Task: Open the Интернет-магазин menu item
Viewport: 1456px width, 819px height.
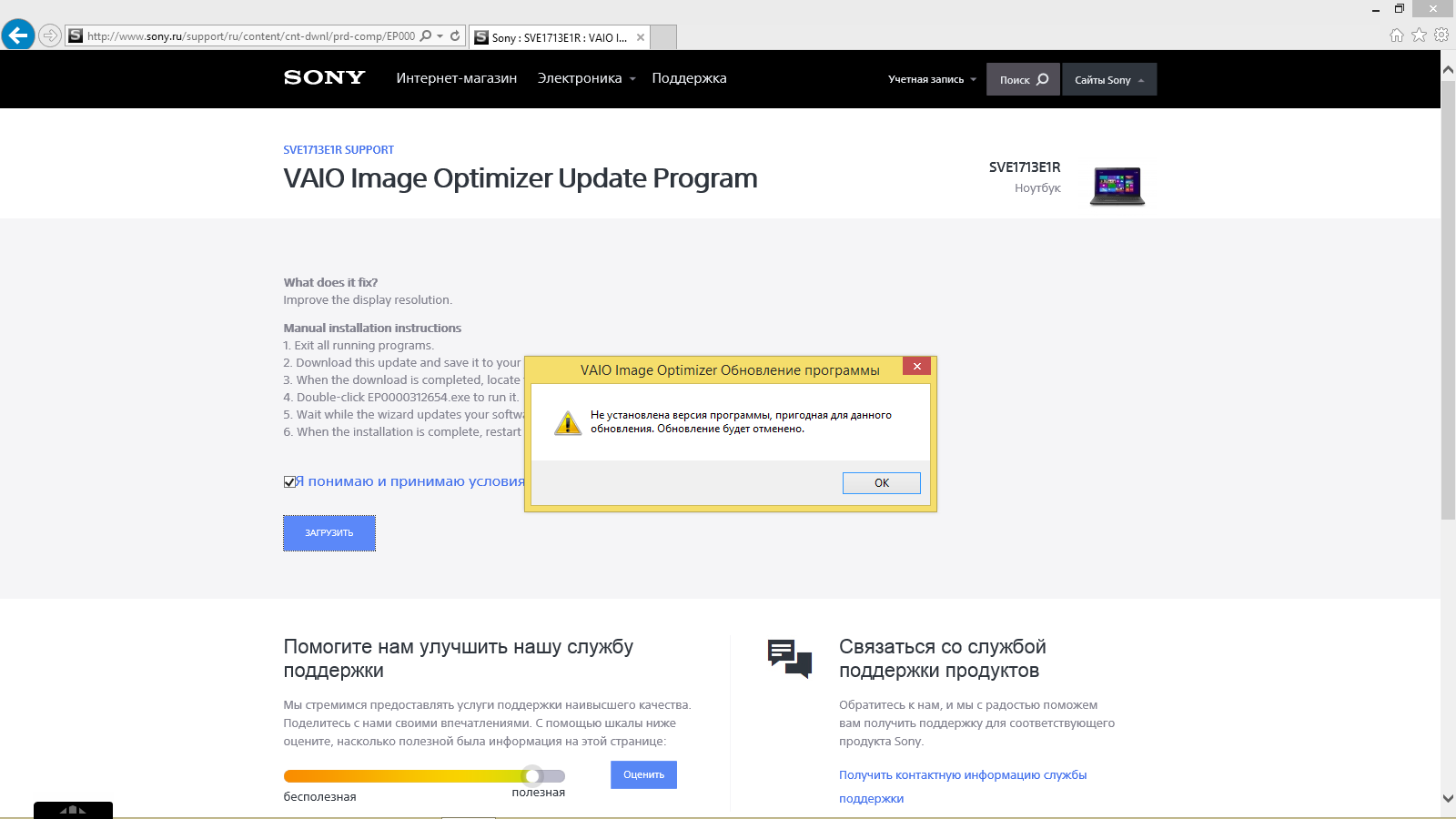Action: (457, 78)
